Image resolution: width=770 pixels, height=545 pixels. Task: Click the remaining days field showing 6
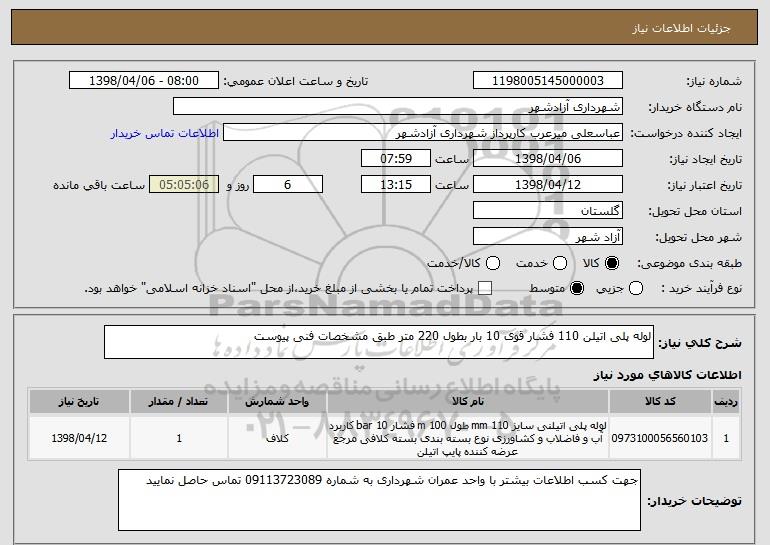(288, 185)
